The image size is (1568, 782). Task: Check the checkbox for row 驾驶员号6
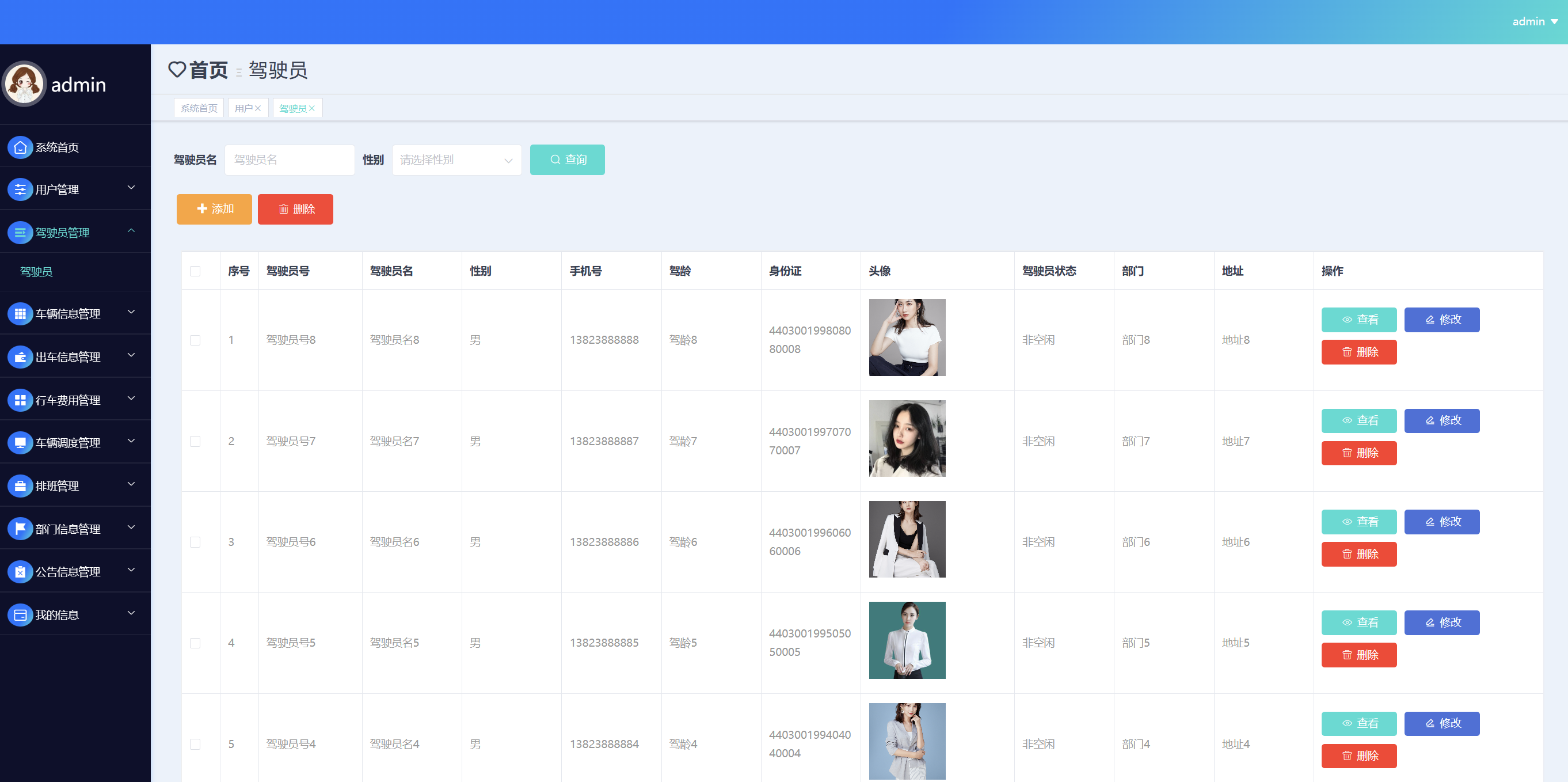(x=195, y=542)
